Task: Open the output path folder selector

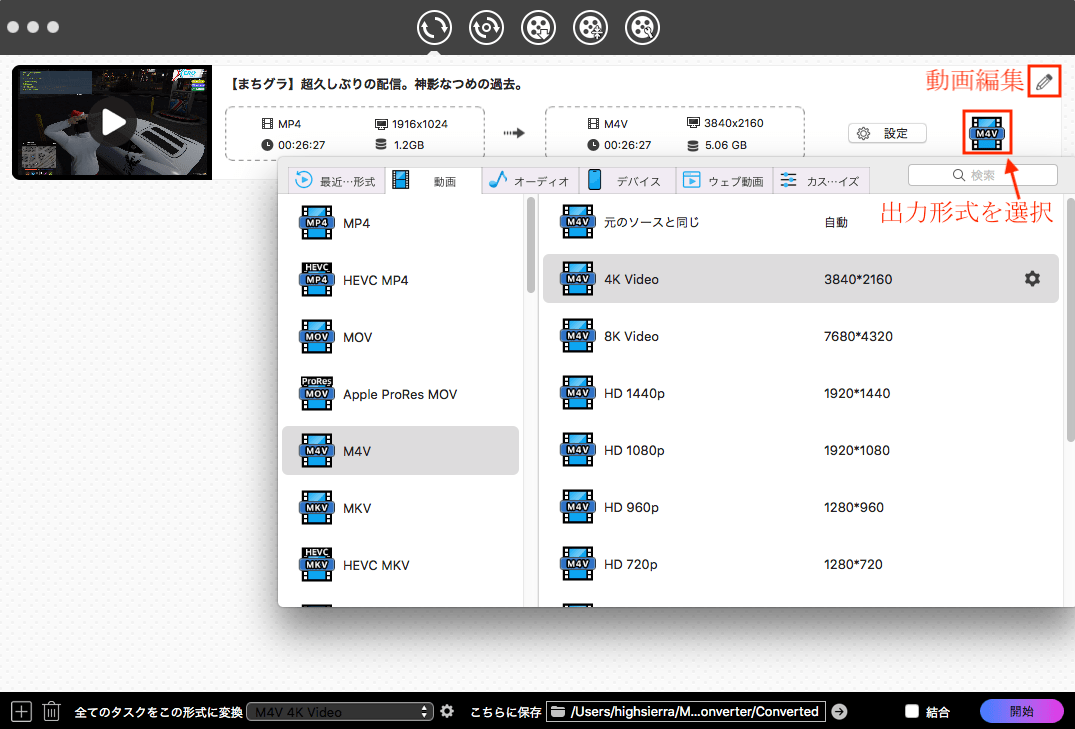Action: [x=686, y=712]
